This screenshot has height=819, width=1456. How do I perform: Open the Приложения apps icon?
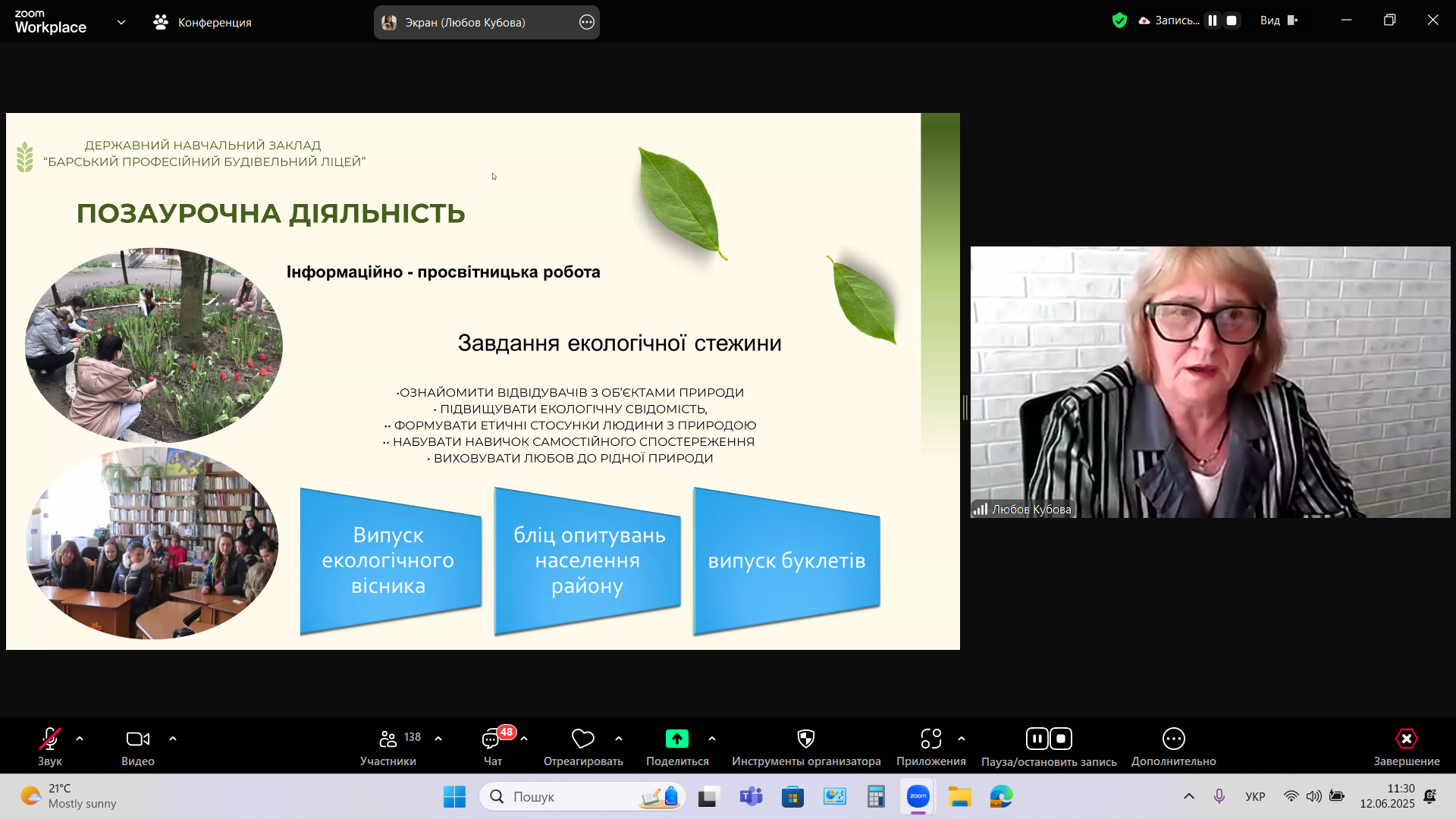tap(930, 739)
